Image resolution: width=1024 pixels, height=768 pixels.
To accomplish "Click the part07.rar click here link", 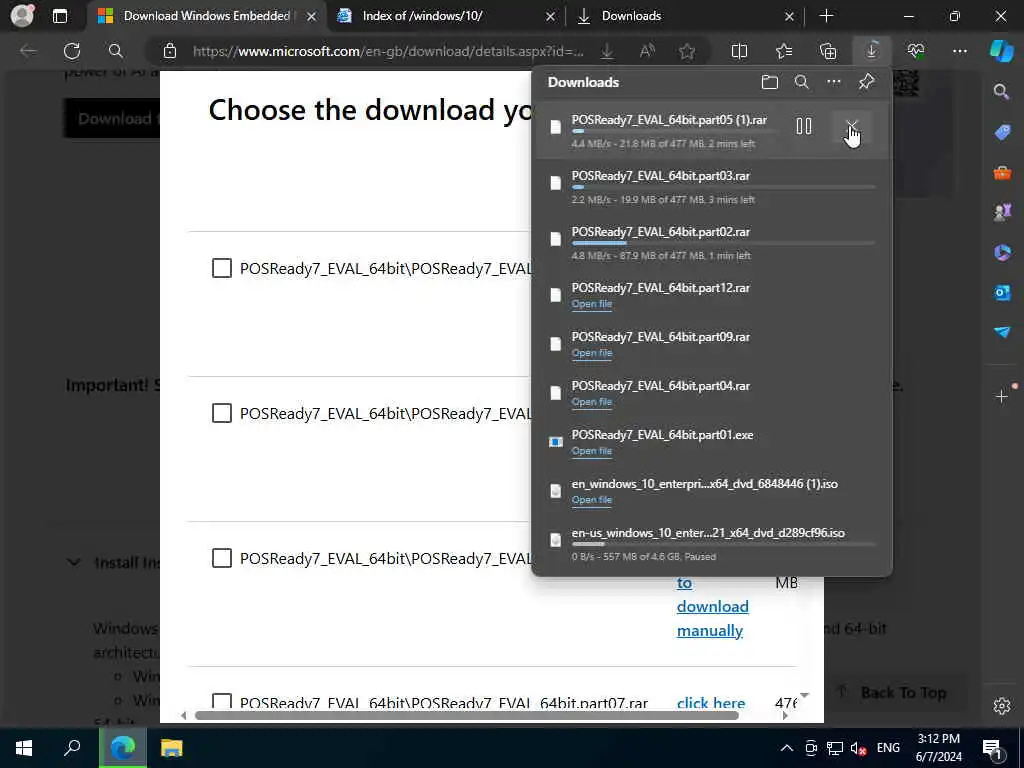I will tap(711, 703).
